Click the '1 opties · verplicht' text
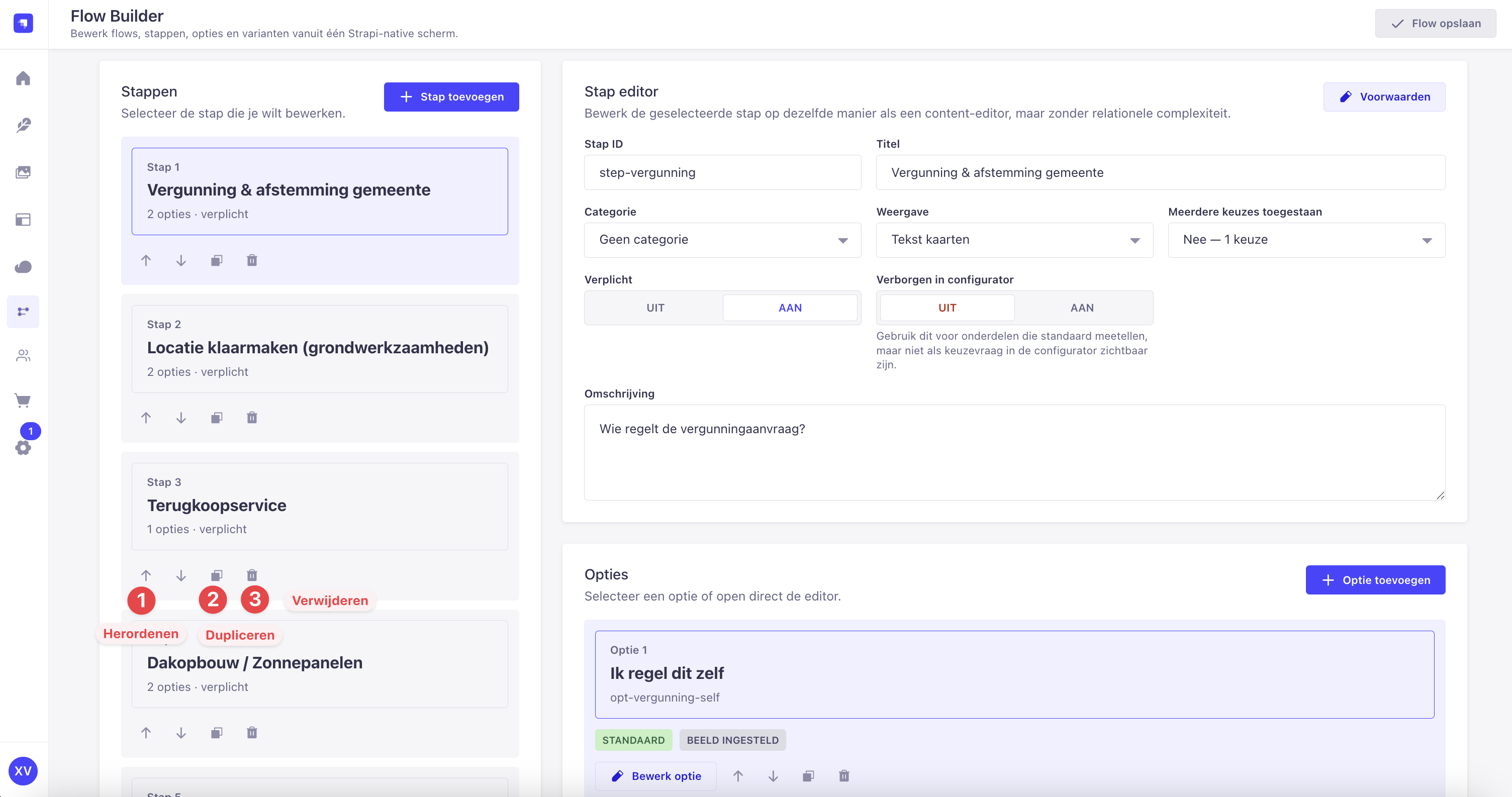 click(x=197, y=529)
